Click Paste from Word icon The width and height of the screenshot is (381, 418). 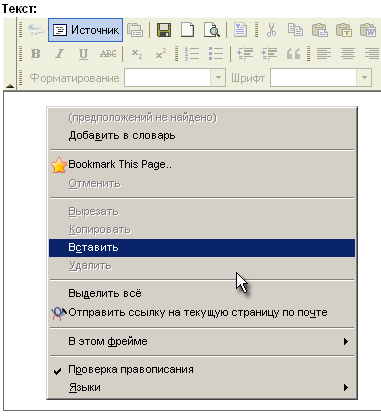click(x=368, y=30)
